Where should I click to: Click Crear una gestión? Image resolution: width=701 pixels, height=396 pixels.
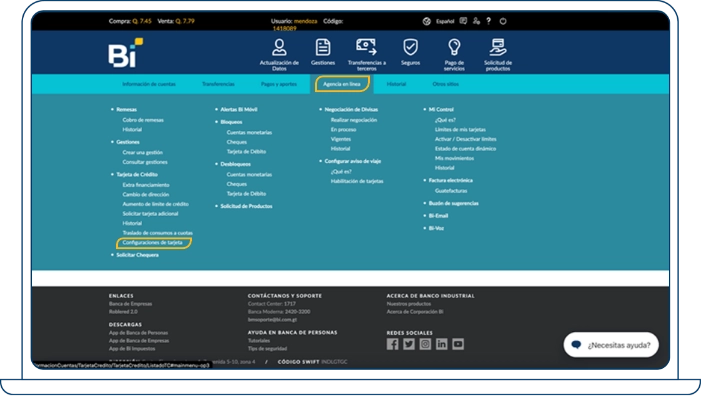[x=143, y=152]
